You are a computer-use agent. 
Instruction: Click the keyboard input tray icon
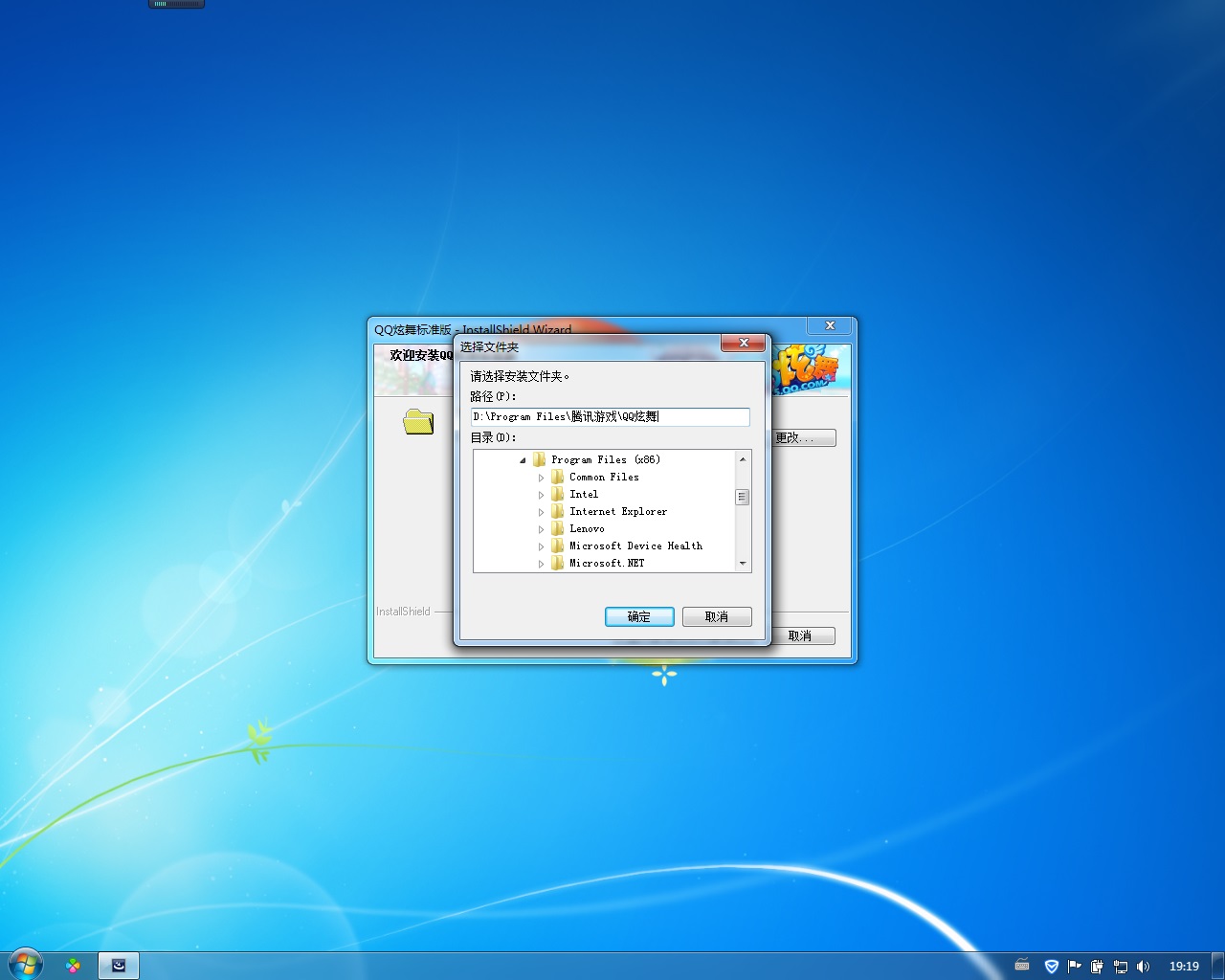click(1022, 966)
